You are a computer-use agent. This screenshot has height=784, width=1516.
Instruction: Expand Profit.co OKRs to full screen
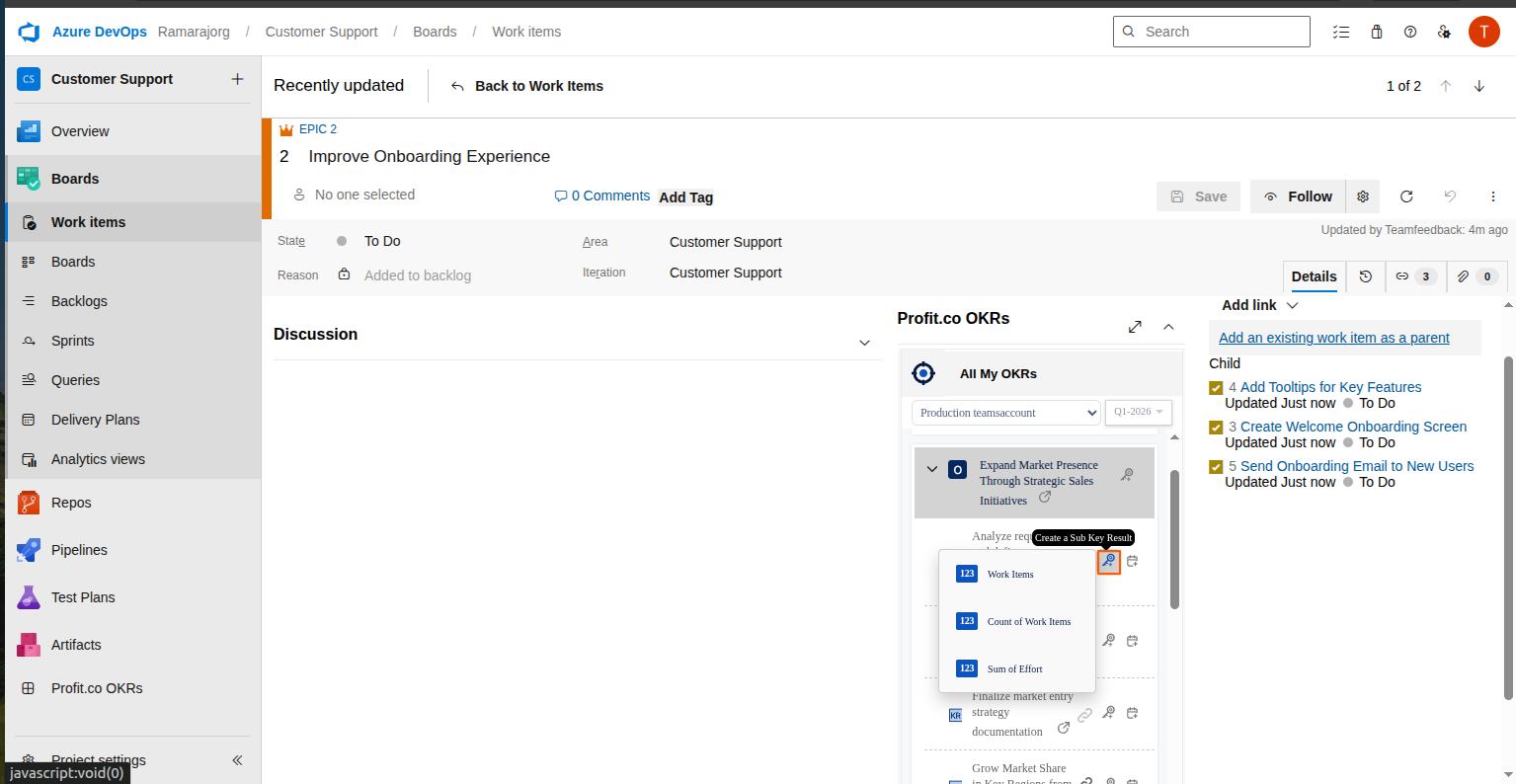tap(1135, 327)
